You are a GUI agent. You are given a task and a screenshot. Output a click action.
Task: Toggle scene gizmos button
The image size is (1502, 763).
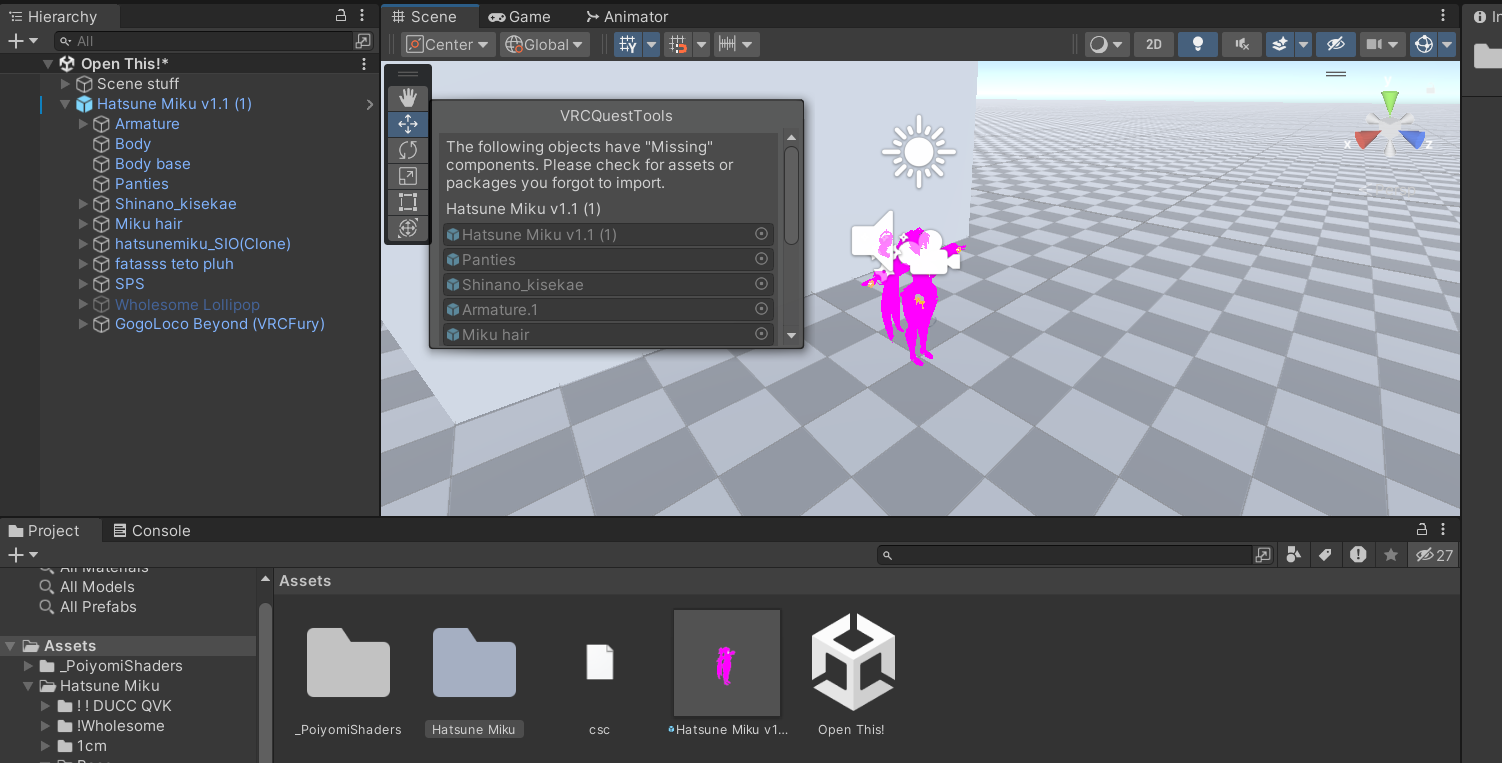pyautogui.click(x=1423, y=44)
